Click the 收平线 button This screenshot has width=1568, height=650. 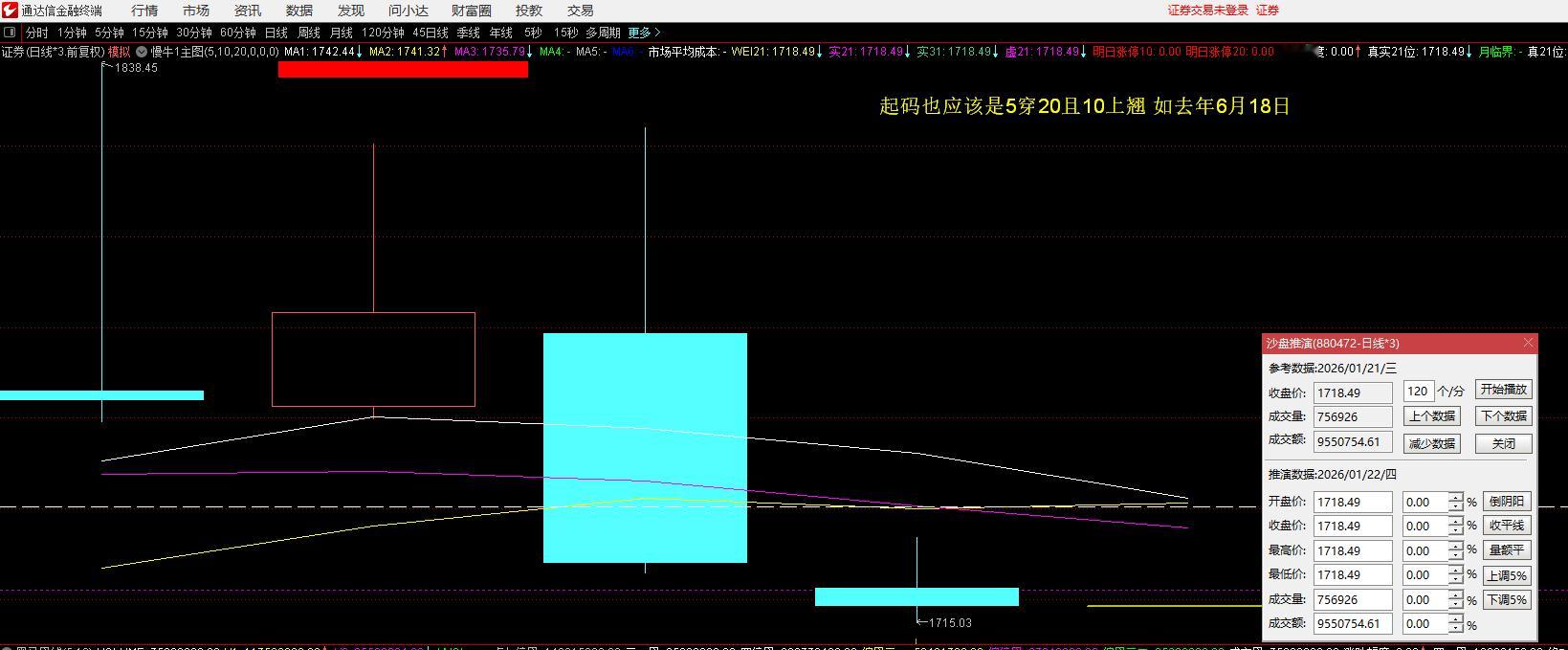click(1507, 526)
